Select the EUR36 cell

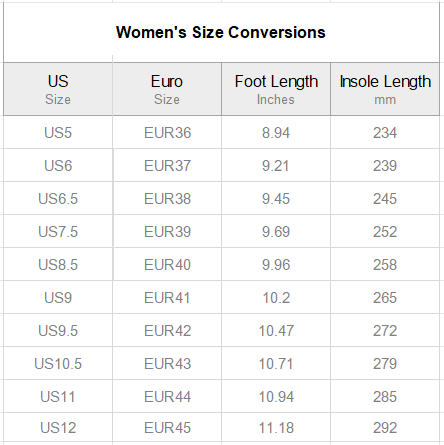tap(167, 133)
